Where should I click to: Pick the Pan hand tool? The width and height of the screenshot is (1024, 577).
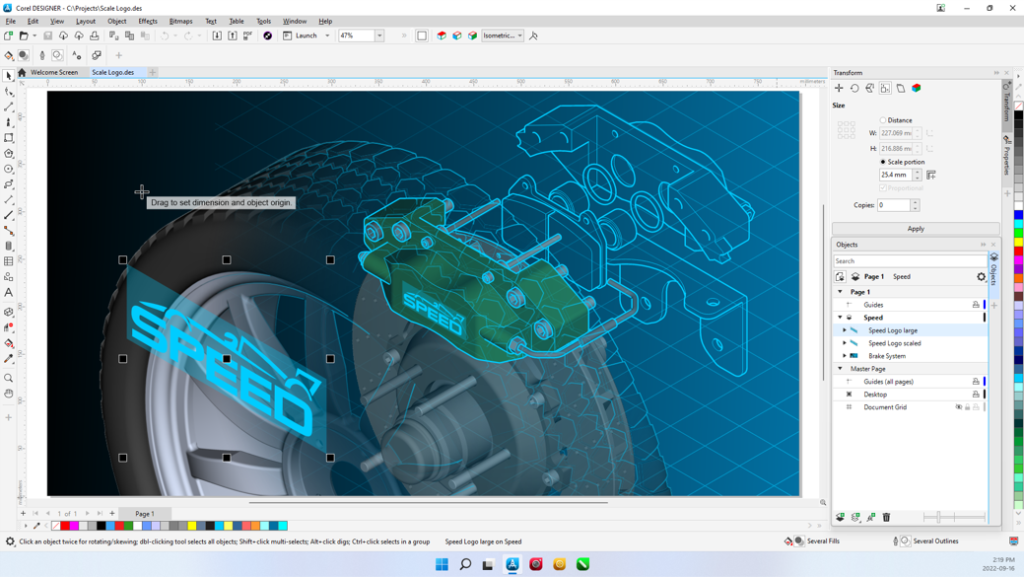9,393
